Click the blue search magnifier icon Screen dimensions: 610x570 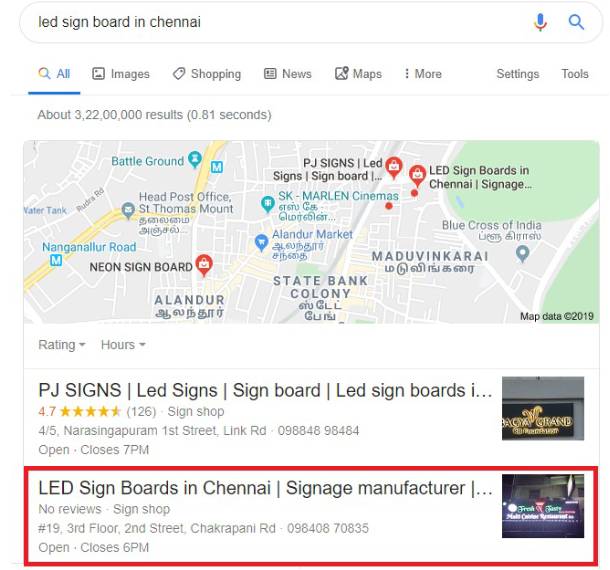point(576,22)
